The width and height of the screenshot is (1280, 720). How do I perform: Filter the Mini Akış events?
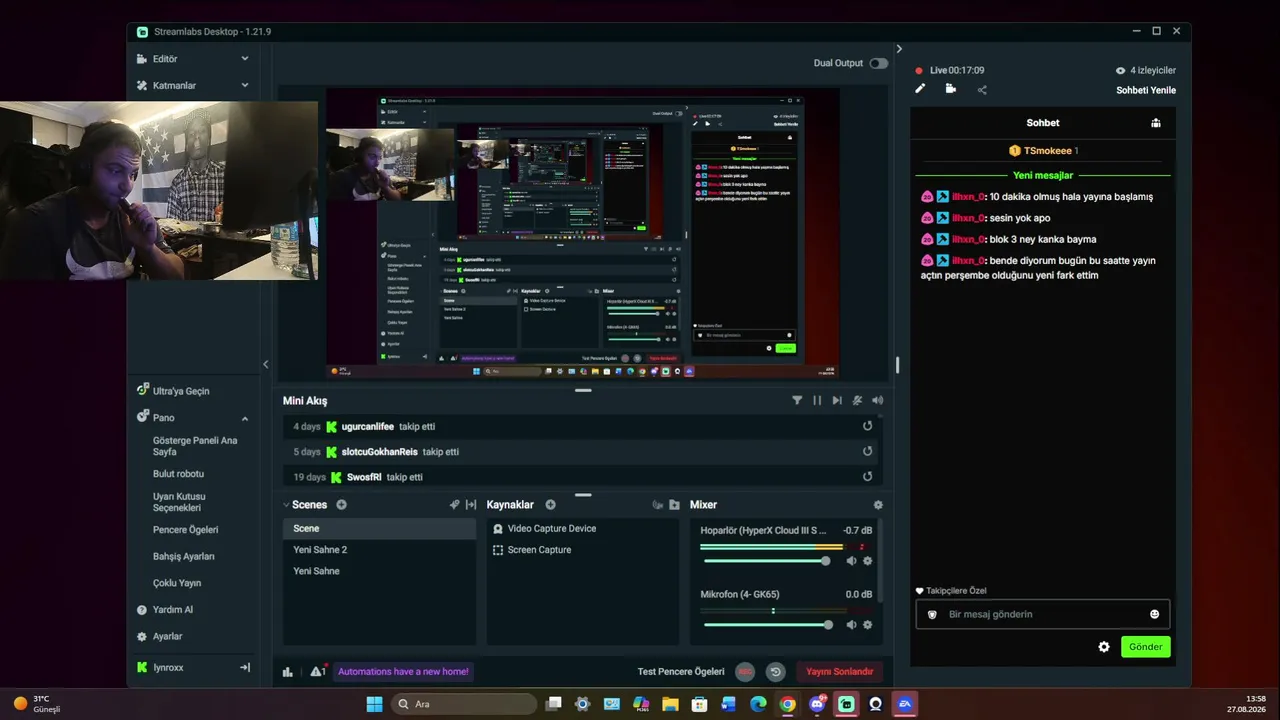tap(797, 400)
